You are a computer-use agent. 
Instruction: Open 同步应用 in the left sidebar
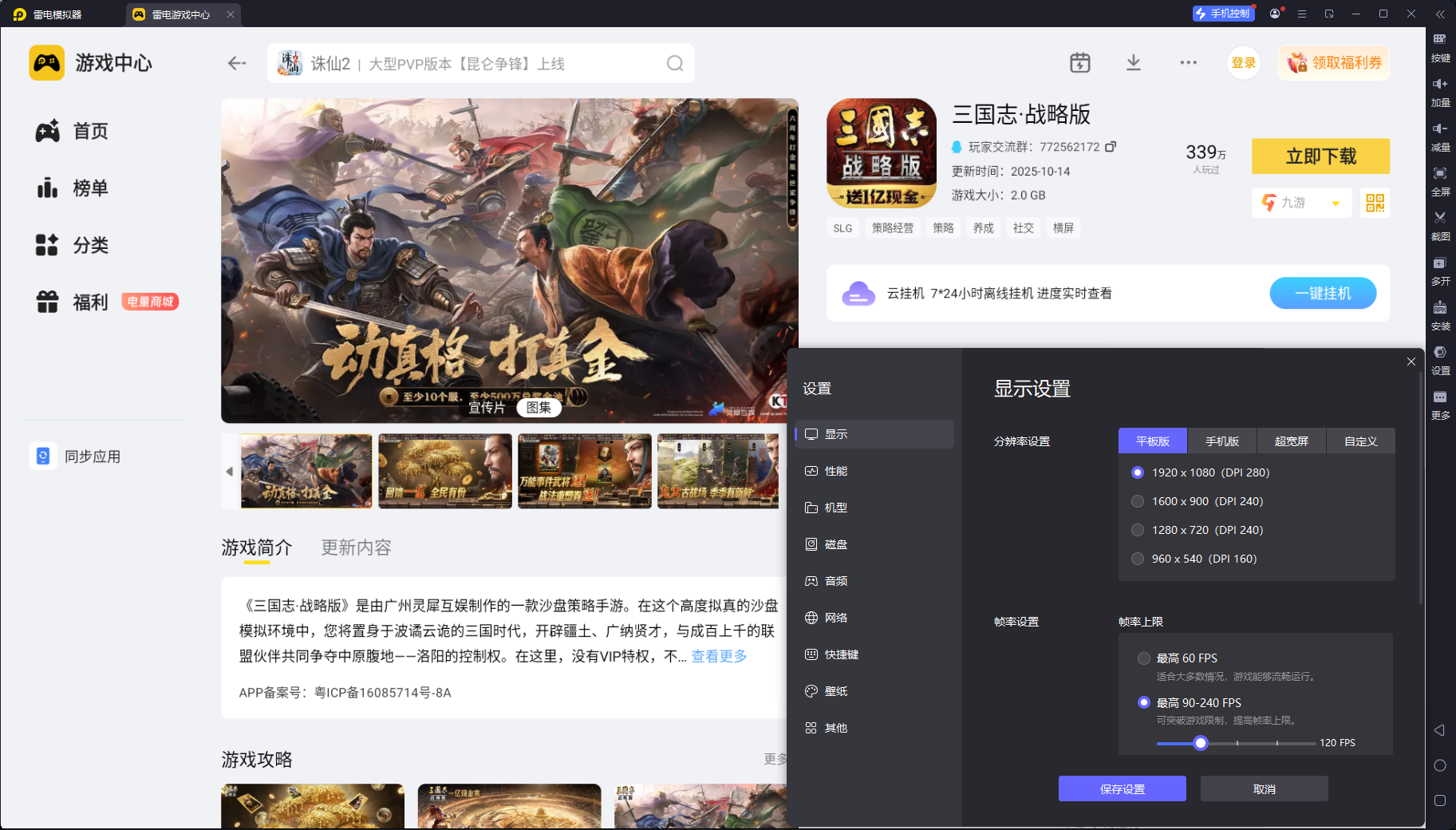click(x=75, y=457)
